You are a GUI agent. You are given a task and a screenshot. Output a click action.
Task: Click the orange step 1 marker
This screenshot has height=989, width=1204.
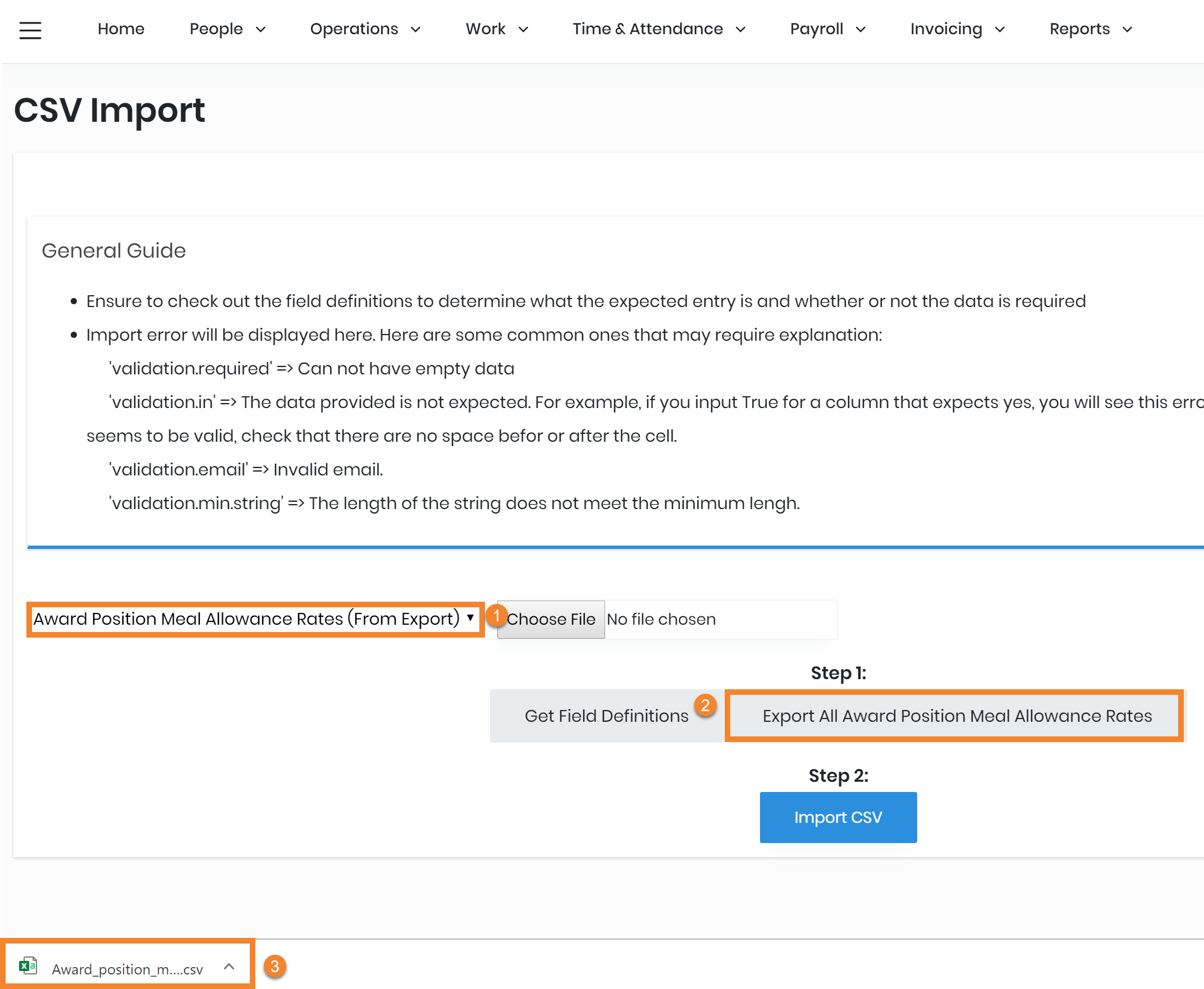tap(496, 616)
